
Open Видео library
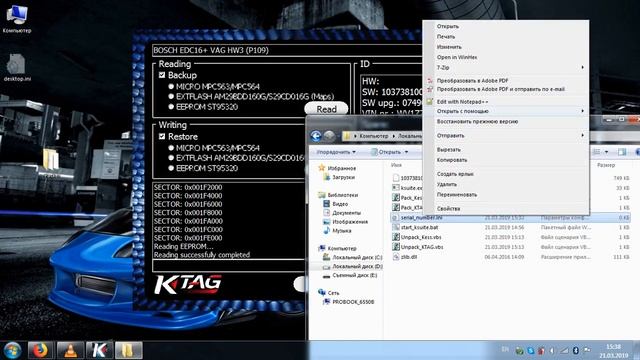[x=340, y=204]
